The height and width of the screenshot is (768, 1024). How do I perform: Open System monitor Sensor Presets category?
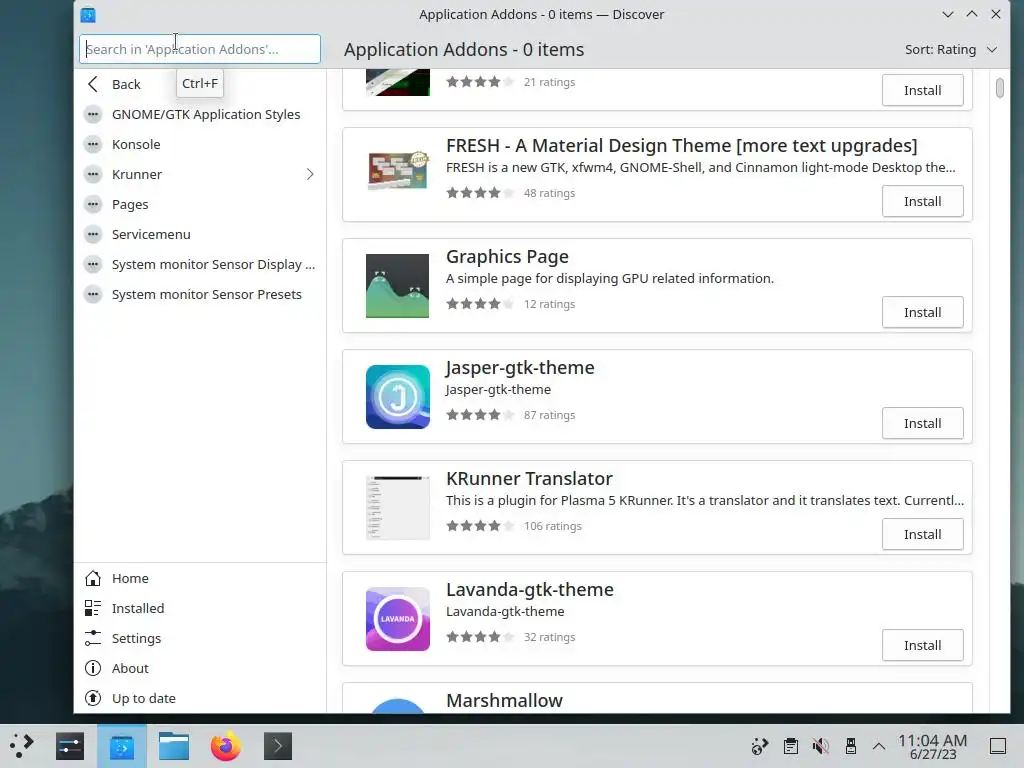click(x=200, y=295)
